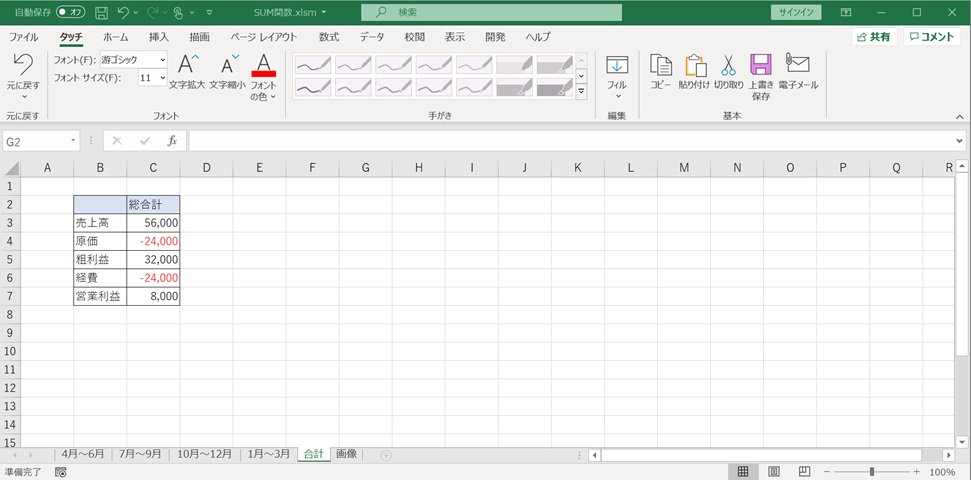Open the フォント サイズ dropdown
This screenshot has height=482, width=971.
click(x=162, y=77)
